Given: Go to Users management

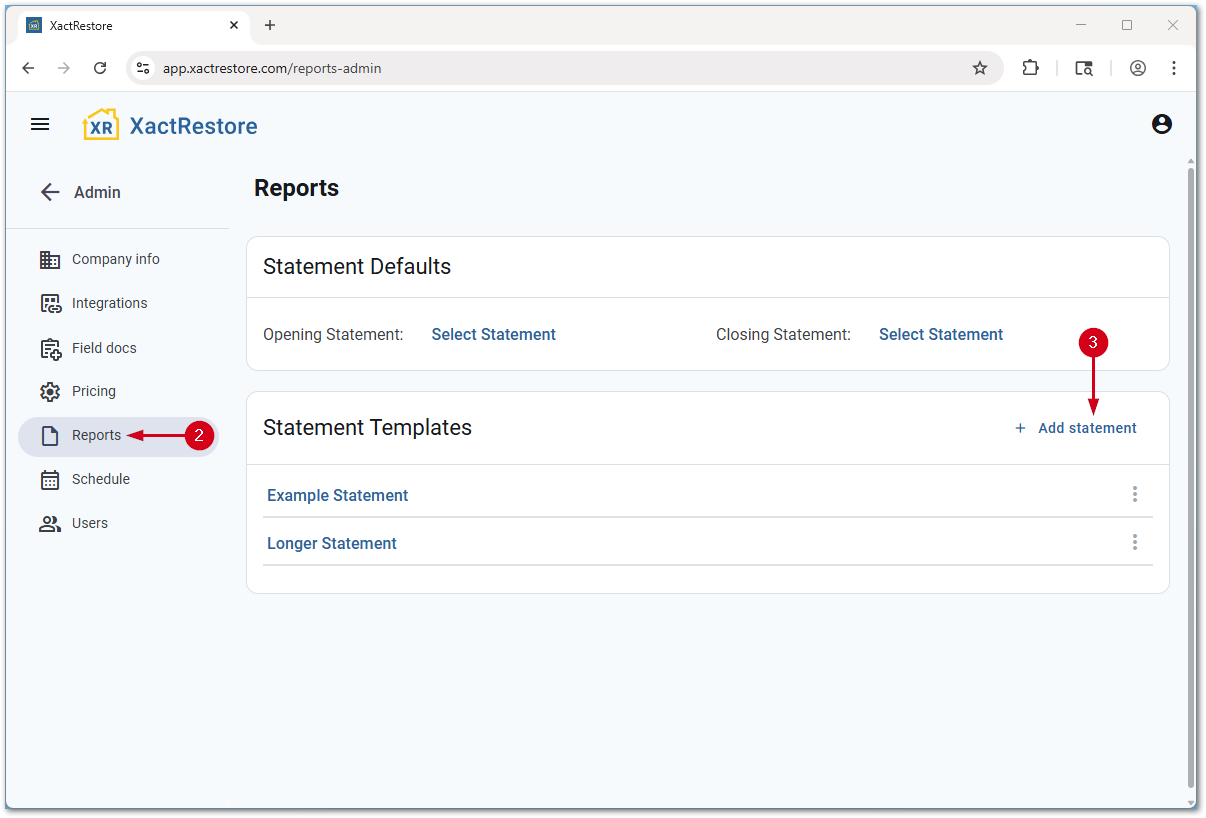Looking at the screenshot, I should point(89,523).
